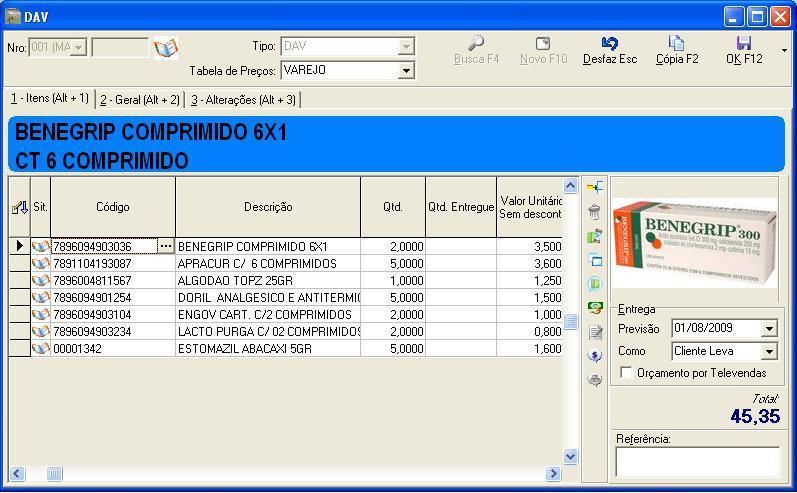The width and height of the screenshot is (797, 493).
Task: Click the Benegrip product image thumbnail
Action: (x=694, y=241)
